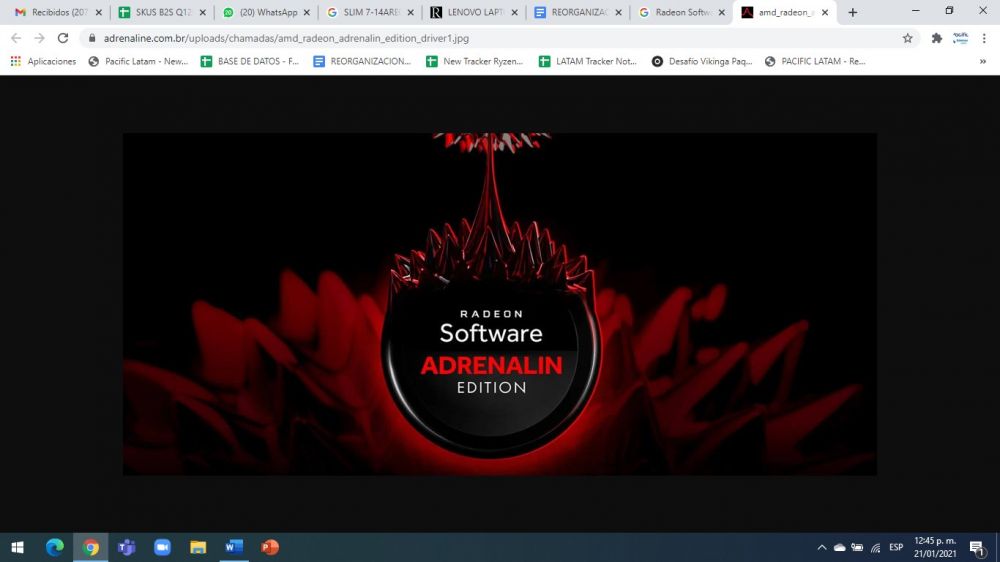Open the Chrome extensions puzzle icon
1000x562 pixels.
[936, 38]
